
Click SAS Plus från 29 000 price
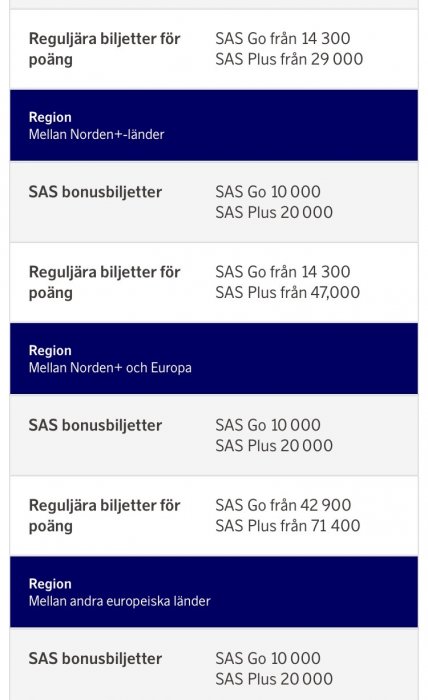[289, 59]
